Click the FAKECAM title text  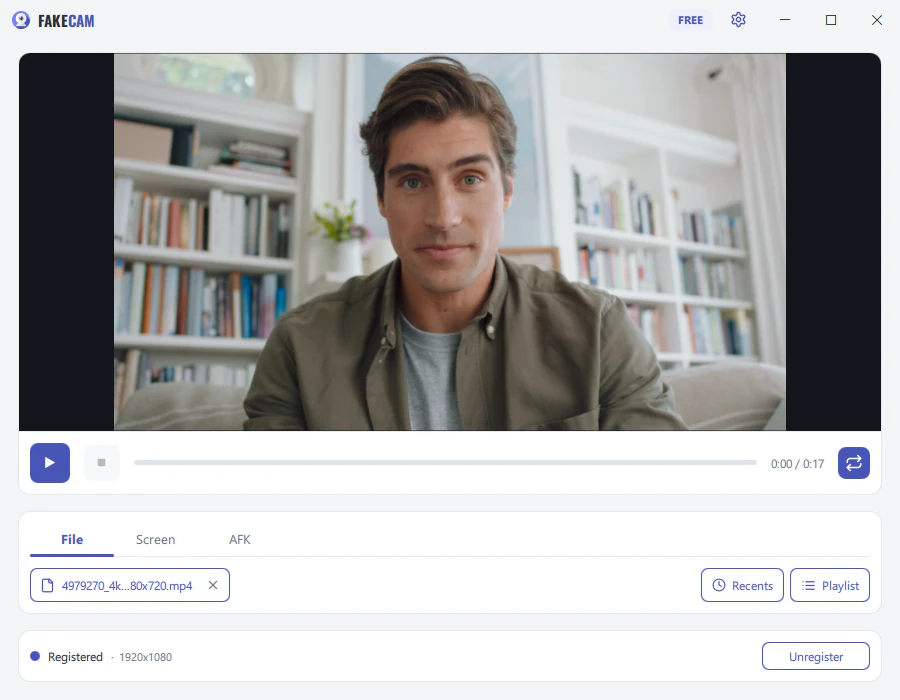click(66, 21)
